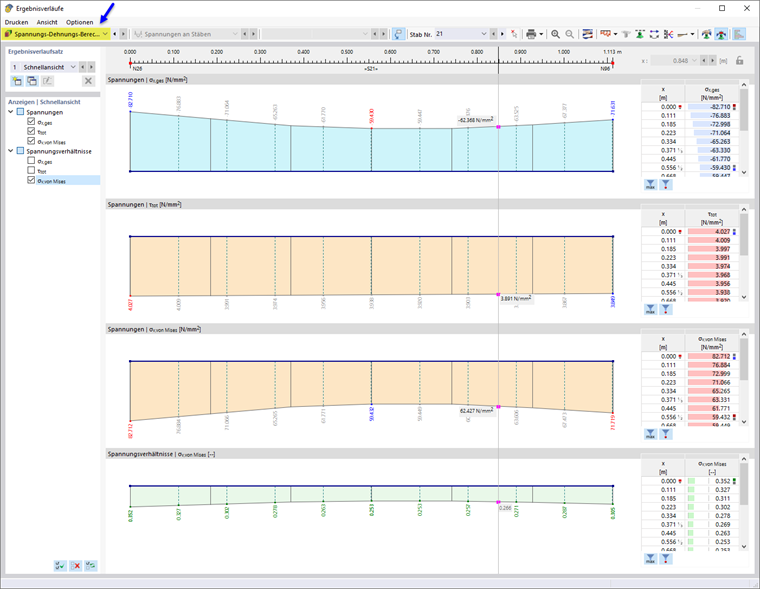This screenshot has height=589, width=760.
Task: Toggle the Spannungsverhältnisse group checkbox
Action: click(x=20, y=151)
